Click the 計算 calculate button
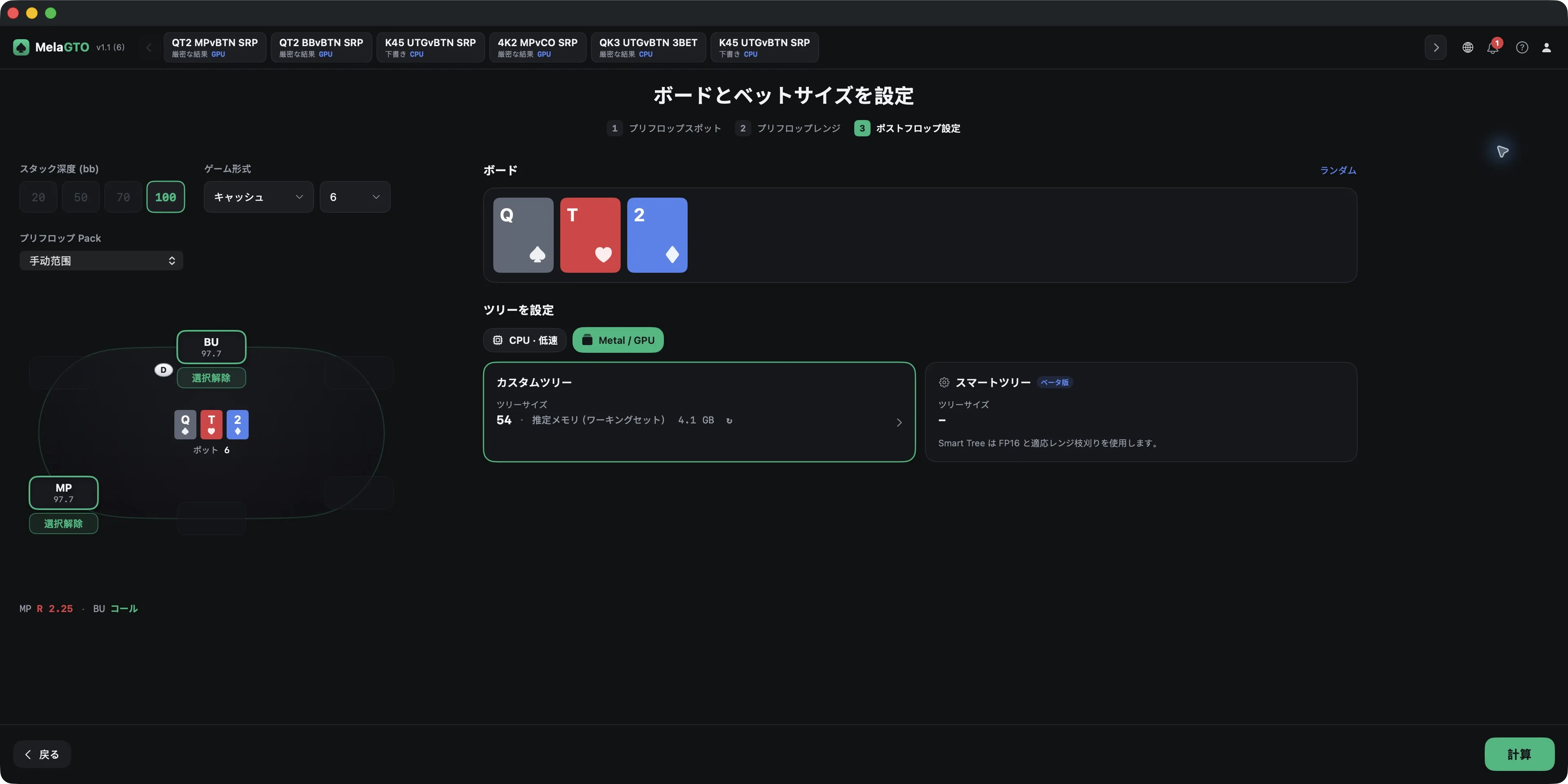This screenshot has width=1568, height=784. pos(1519,754)
